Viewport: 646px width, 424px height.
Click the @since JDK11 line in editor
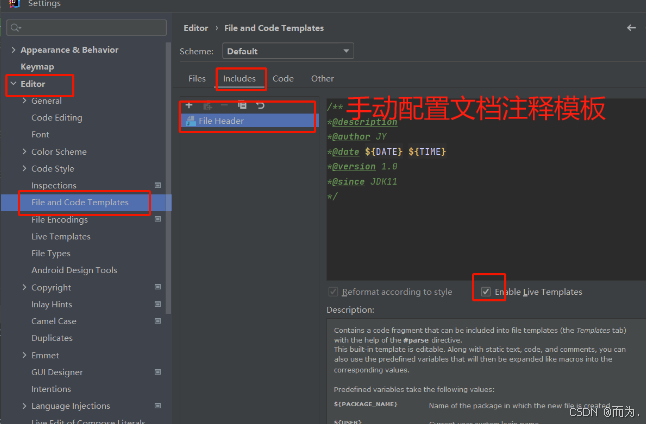(363, 182)
